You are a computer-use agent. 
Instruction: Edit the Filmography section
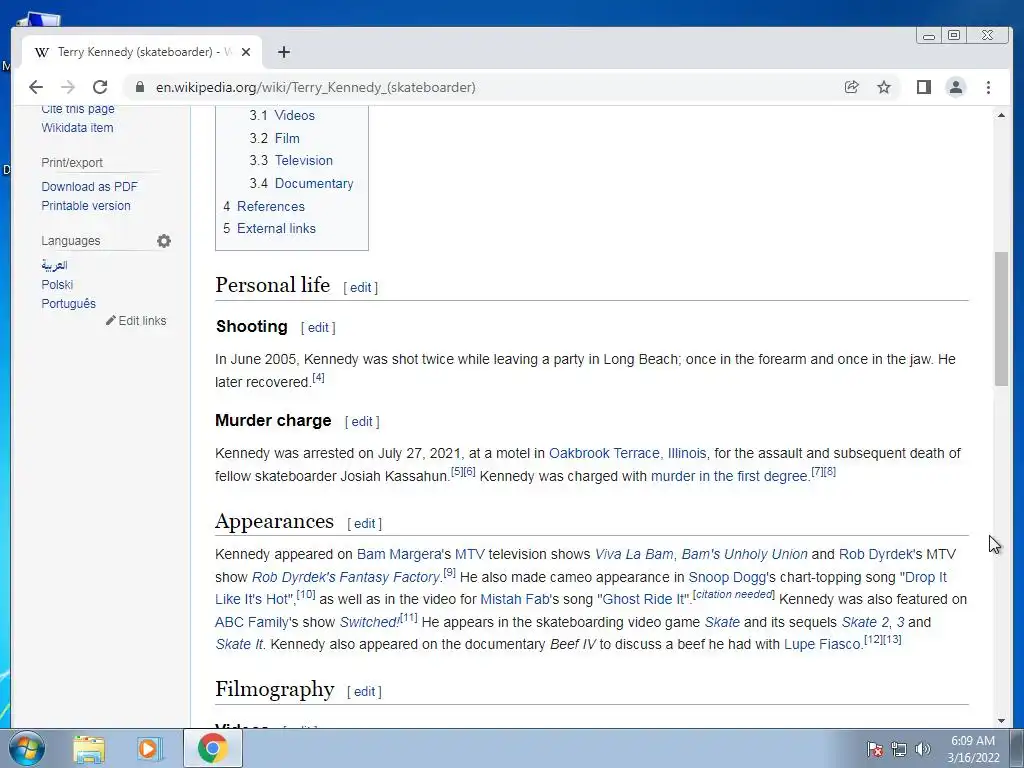click(x=364, y=692)
